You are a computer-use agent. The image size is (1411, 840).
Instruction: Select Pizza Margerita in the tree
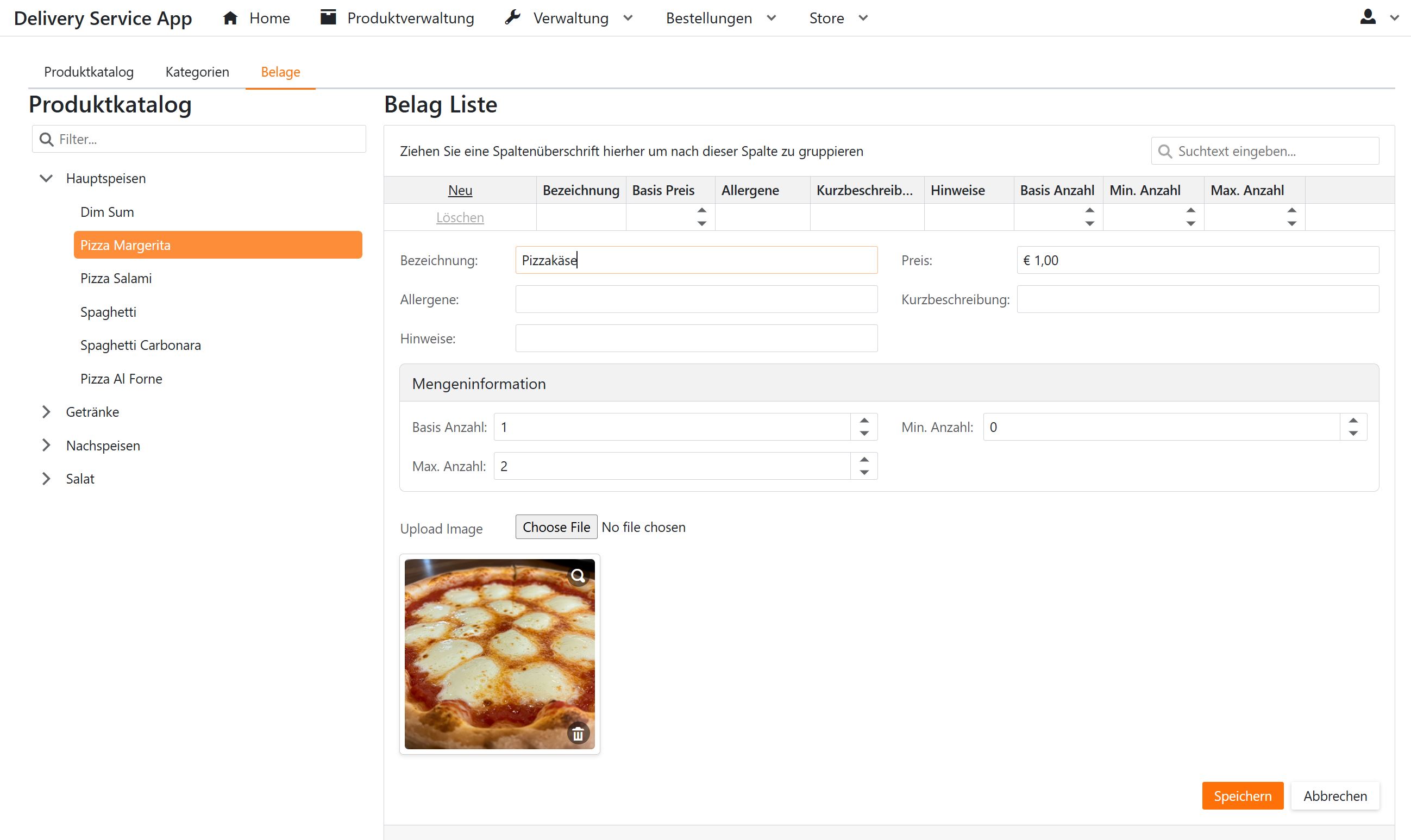(x=218, y=245)
